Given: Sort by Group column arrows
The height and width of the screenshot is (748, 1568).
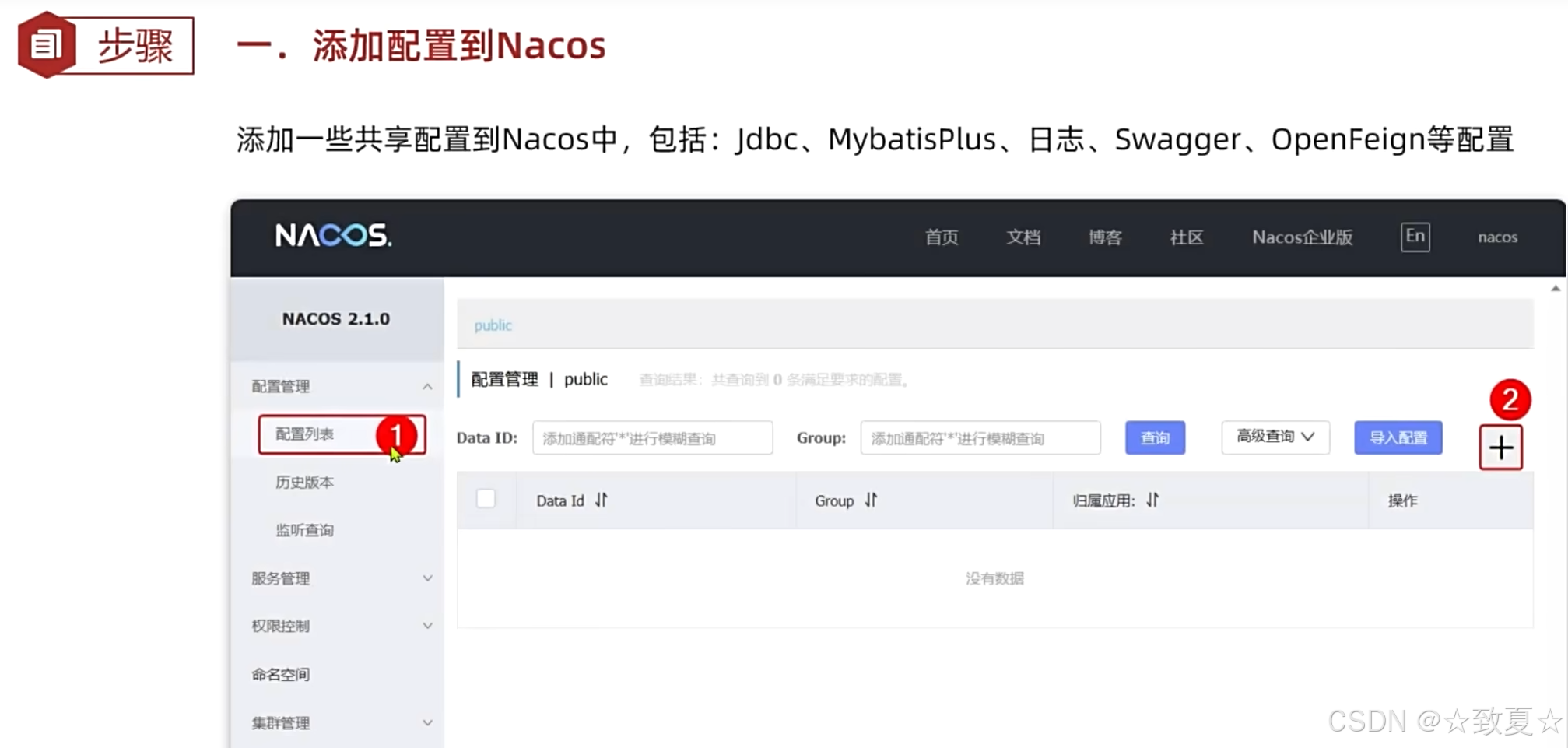Looking at the screenshot, I should click(x=872, y=500).
